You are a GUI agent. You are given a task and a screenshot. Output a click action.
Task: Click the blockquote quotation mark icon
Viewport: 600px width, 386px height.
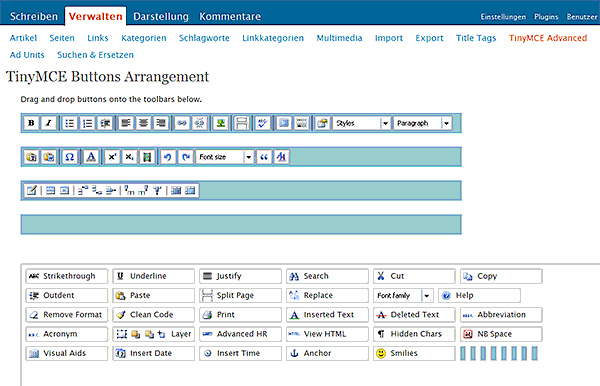(x=264, y=157)
